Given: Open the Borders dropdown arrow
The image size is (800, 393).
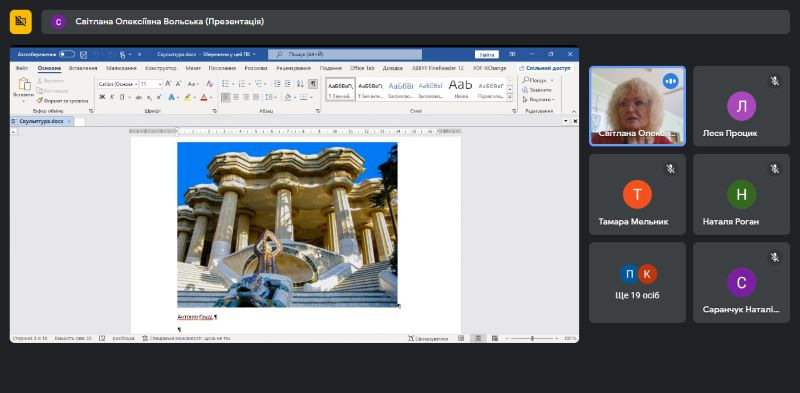Looking at the screenshot, I should (312, 97).
